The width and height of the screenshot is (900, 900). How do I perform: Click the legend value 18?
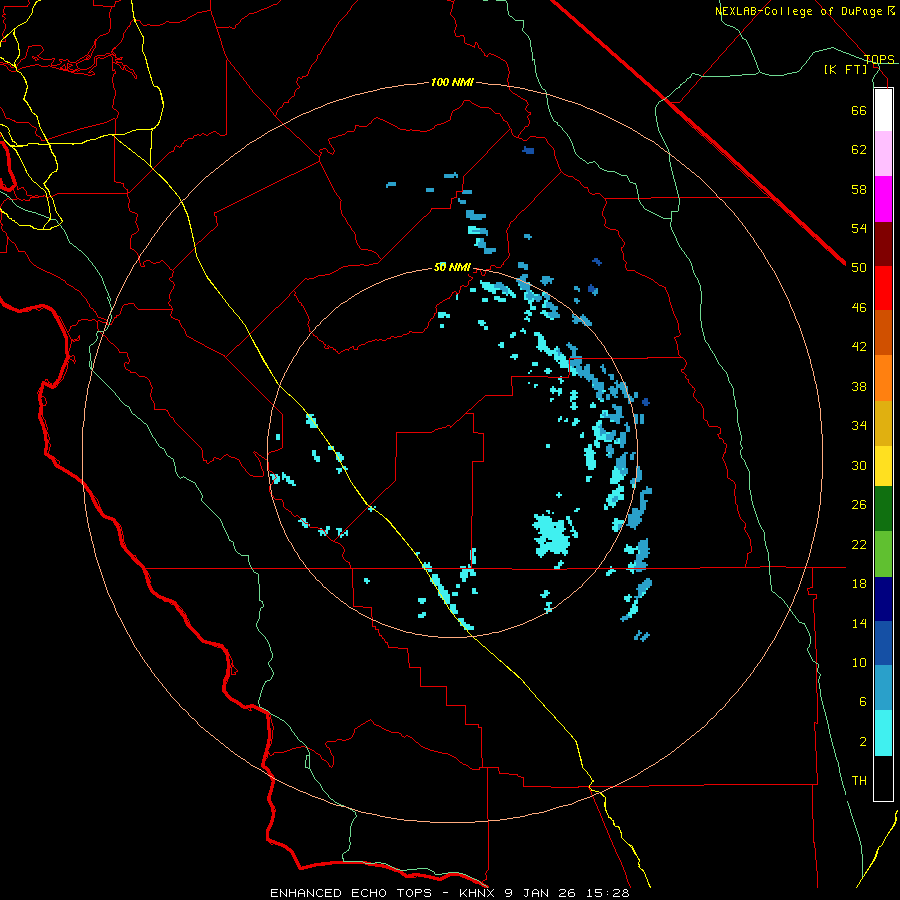click(x=859, y=584)
